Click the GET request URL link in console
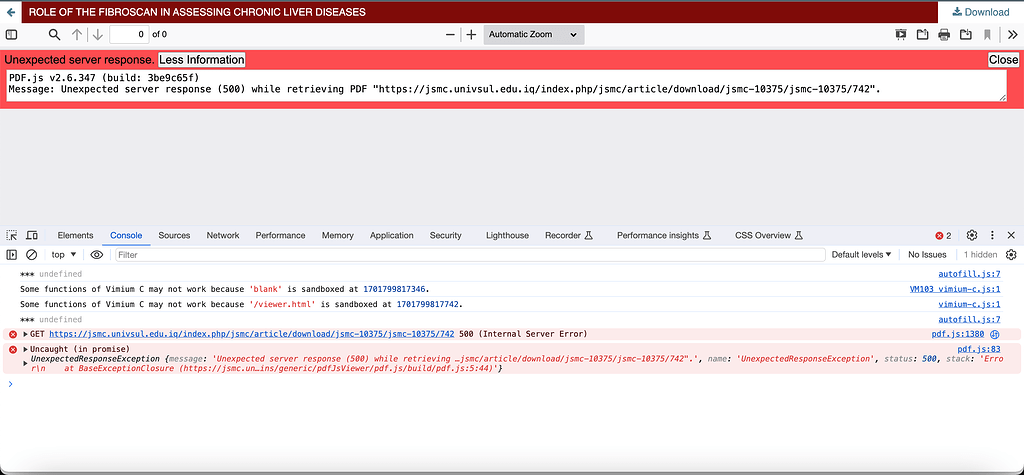The width and height of the screenshot is (1024, 475). tap(251, 334)
